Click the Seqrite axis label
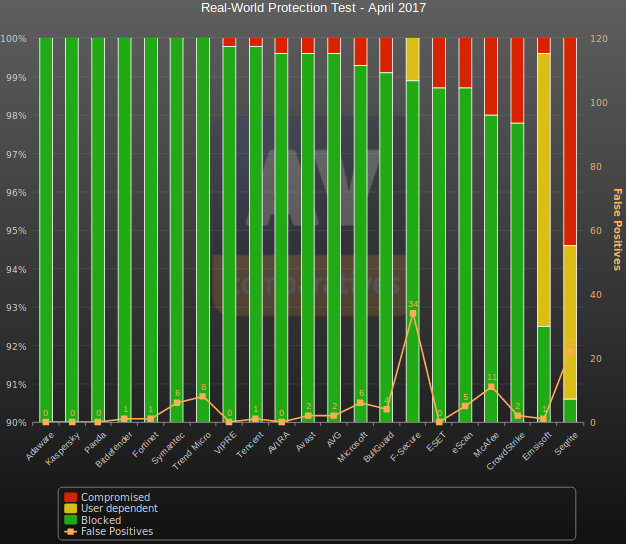626x544 pixels. 566,444
